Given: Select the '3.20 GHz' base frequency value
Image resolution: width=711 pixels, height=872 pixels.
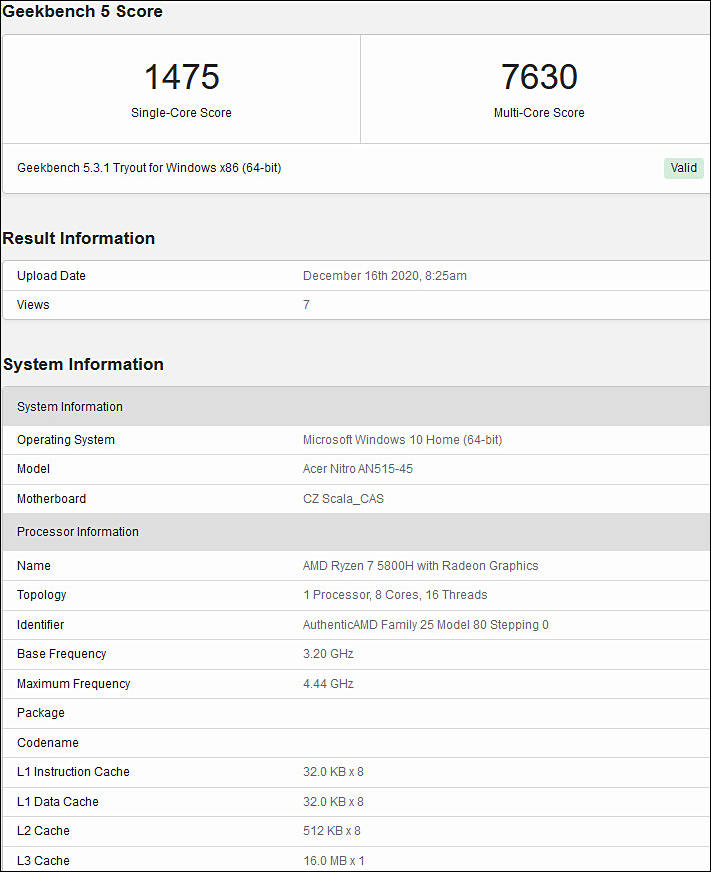Looking at the screenshot, I should pos(328,654).
